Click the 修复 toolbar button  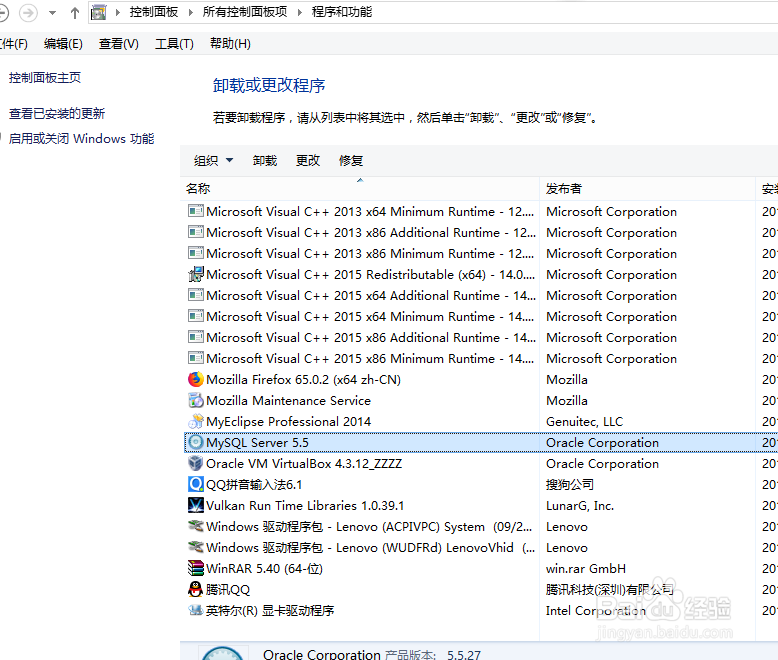(351, 160)
